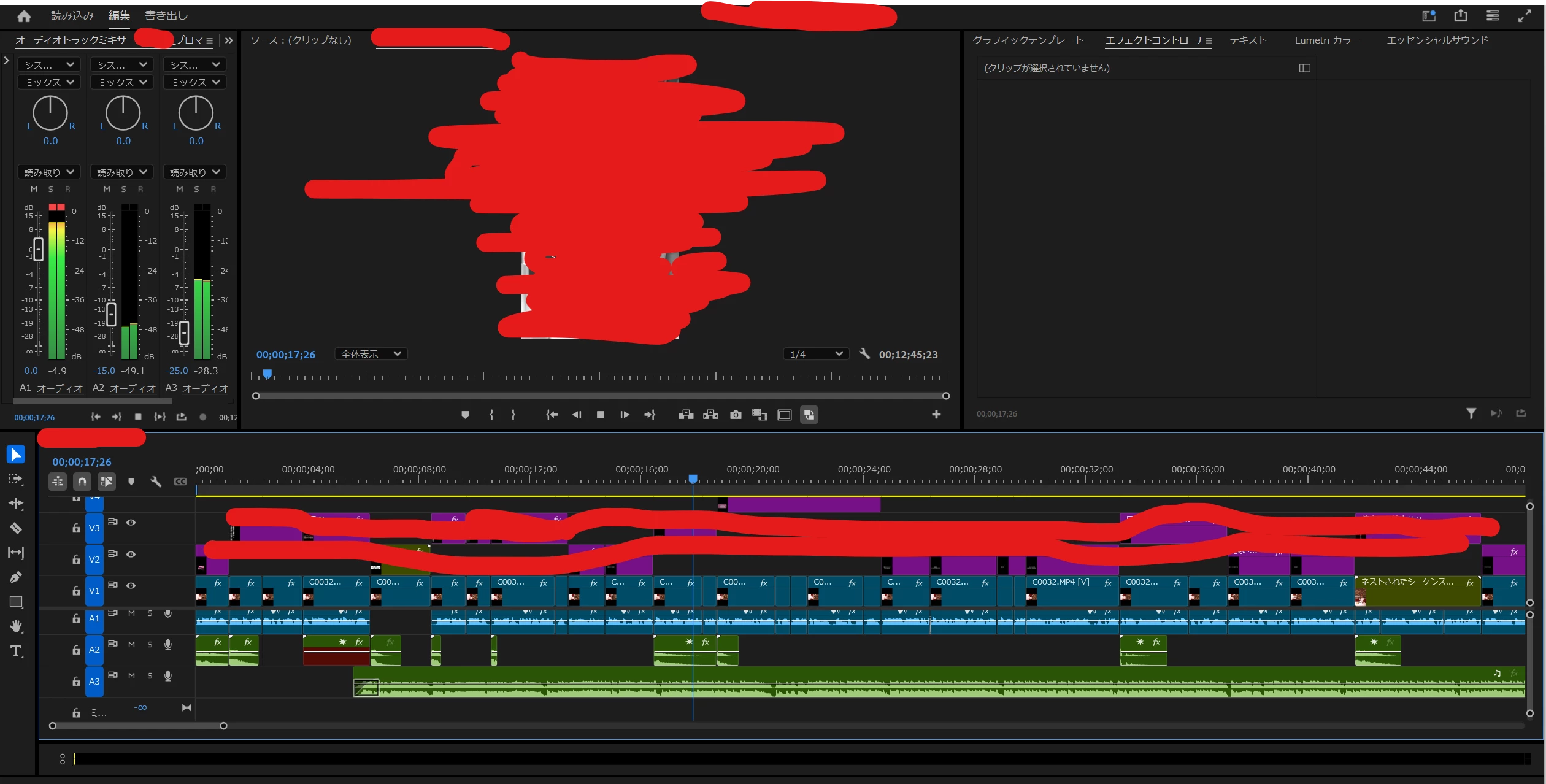1546x784 pixels.
Task: Open the 書き出し workspace tab
Action: click(x=166, y=16)
